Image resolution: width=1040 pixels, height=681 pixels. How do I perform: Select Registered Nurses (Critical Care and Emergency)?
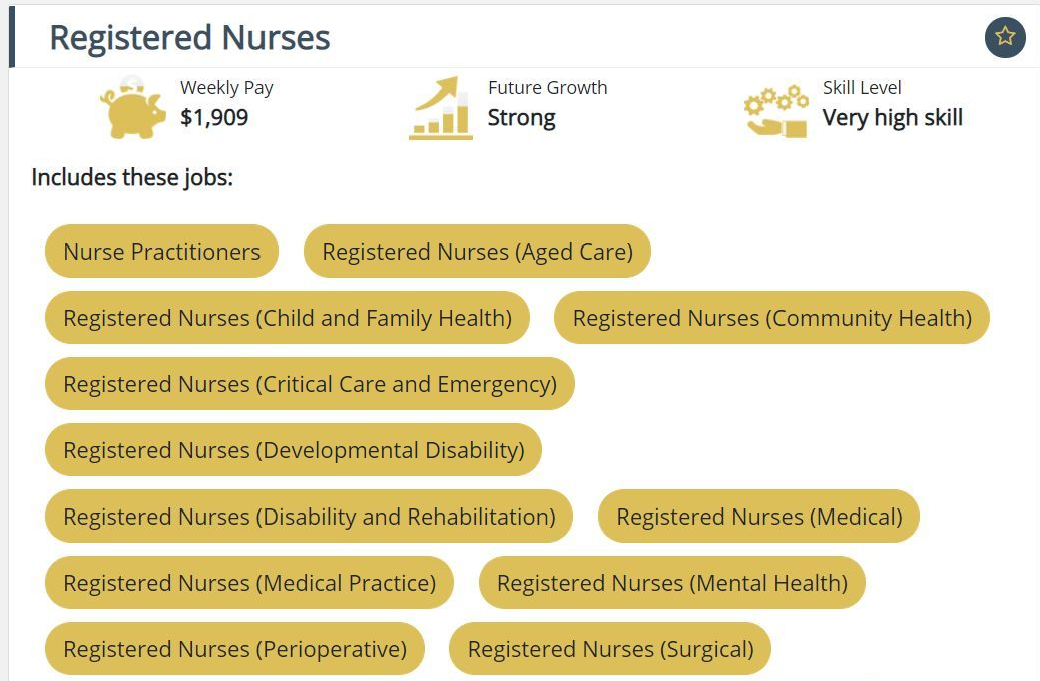pyautogui.click(x=310, y=384)
